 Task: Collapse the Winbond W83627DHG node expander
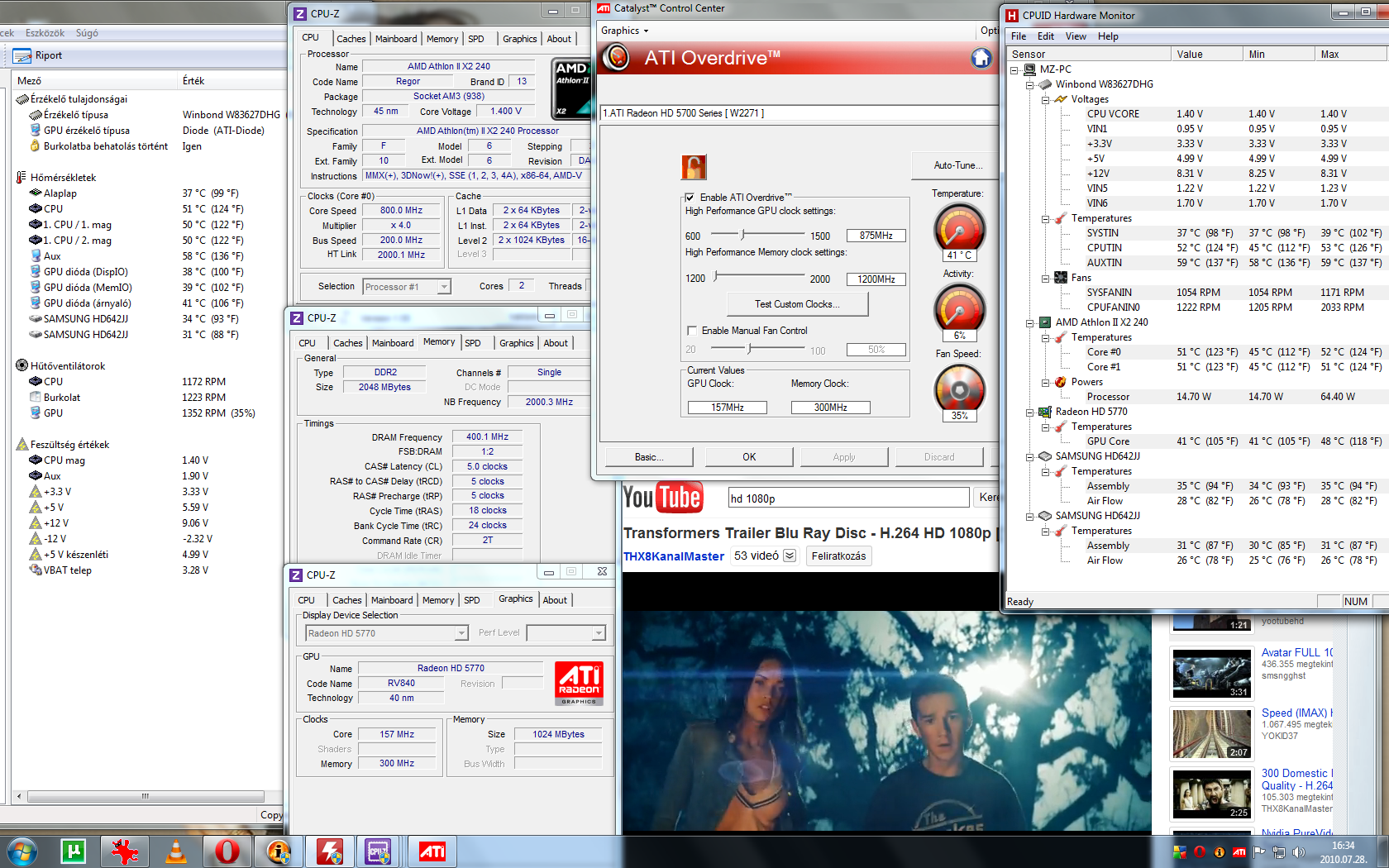(1030, 84)
